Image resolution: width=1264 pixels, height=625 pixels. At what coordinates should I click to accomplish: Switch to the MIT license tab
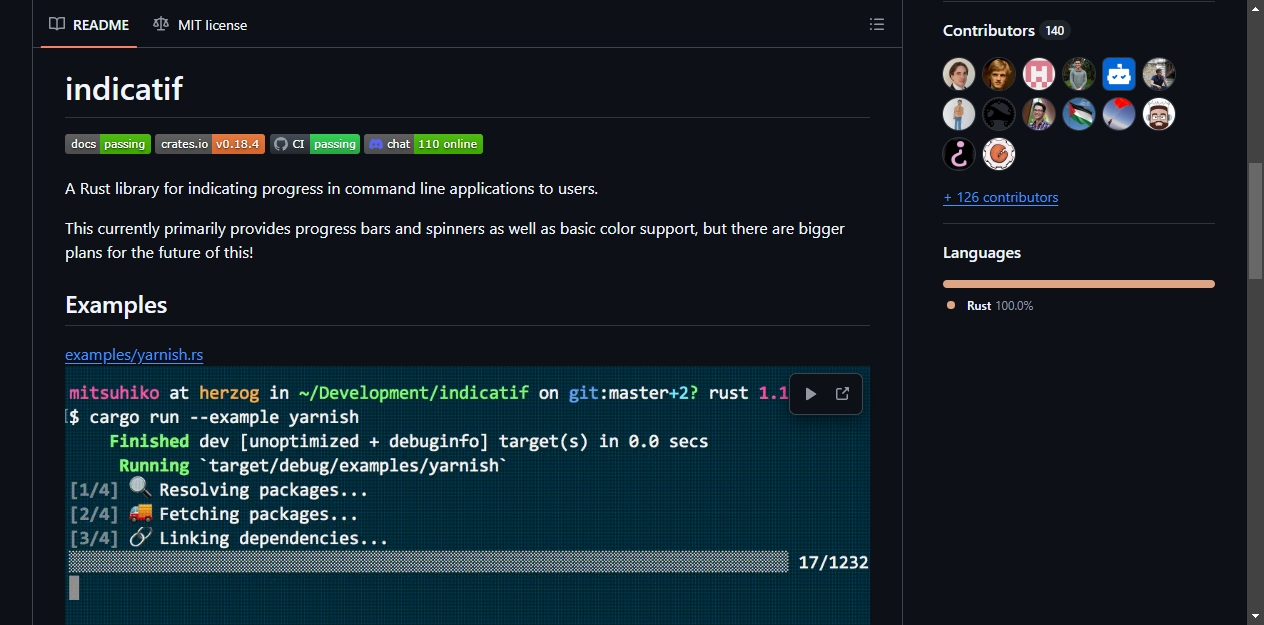(x=200, y=24)
